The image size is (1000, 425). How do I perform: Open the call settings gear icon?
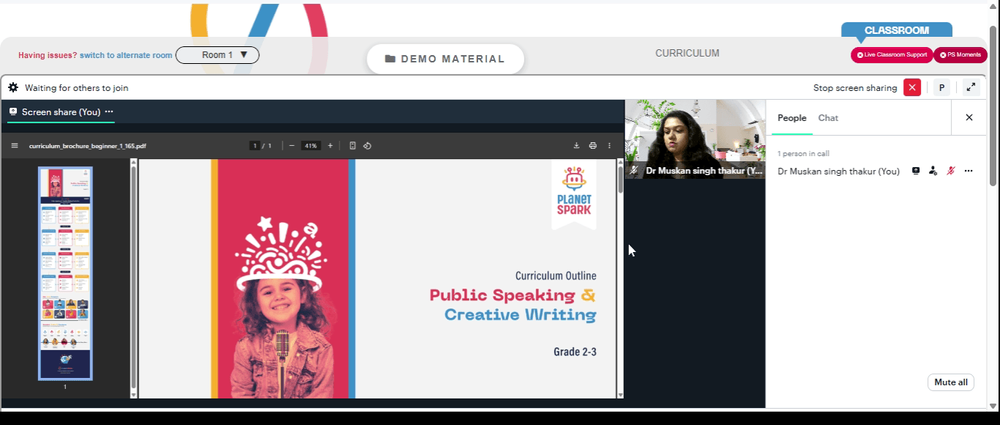[x=13, y=87]
